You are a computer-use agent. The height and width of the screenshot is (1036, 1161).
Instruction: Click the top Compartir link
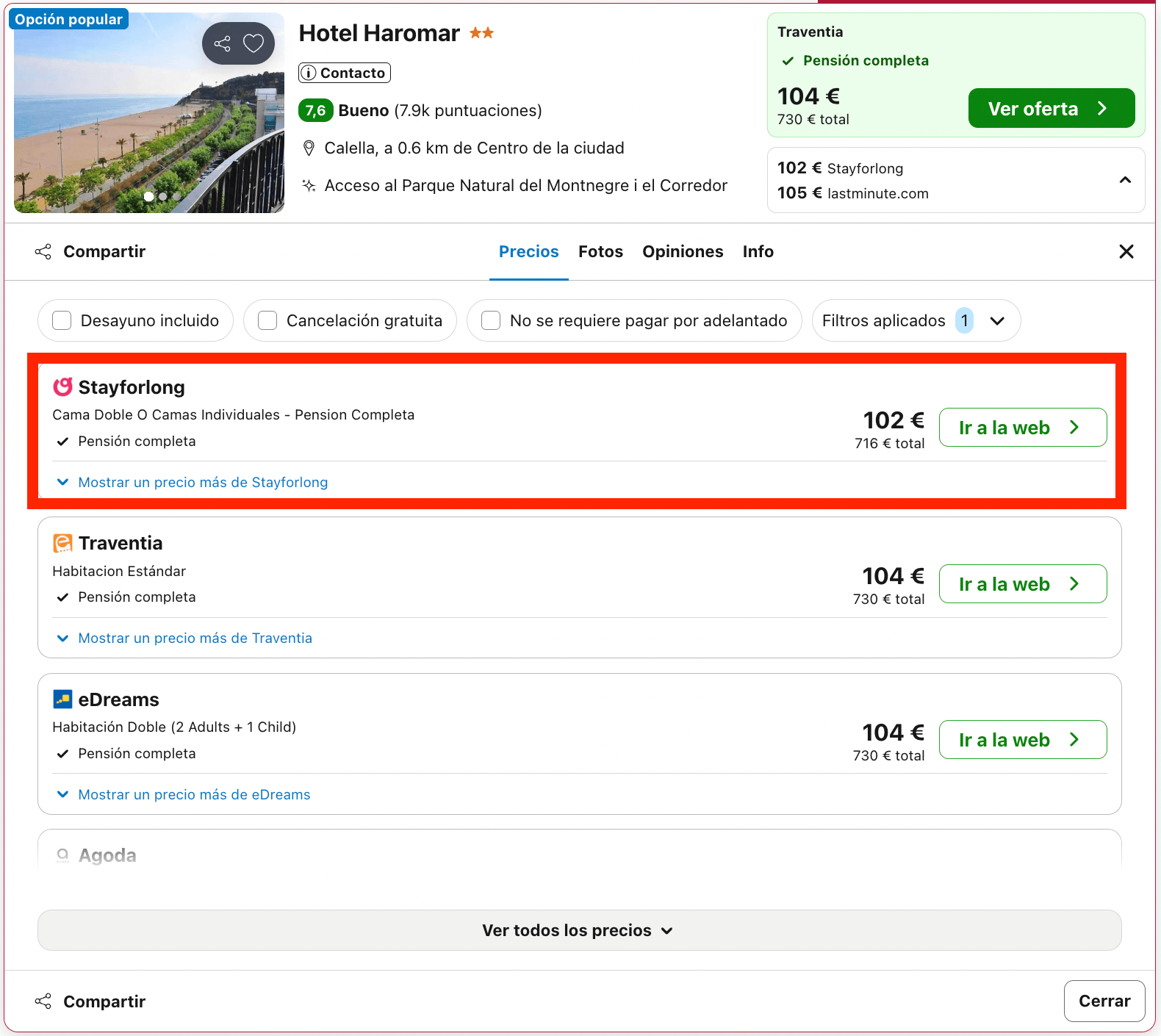[x=104, y=252]
